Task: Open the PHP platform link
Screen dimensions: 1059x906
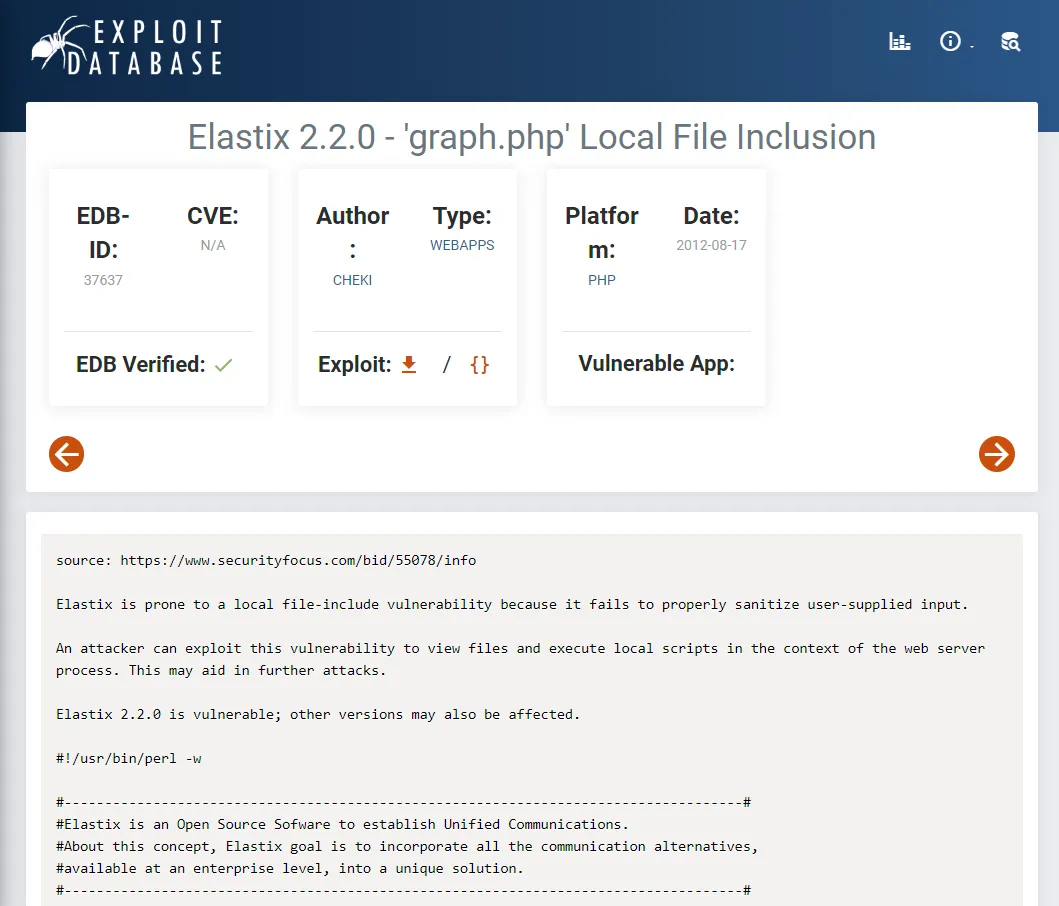Action: pyautogui.click(x=602, y=280)
